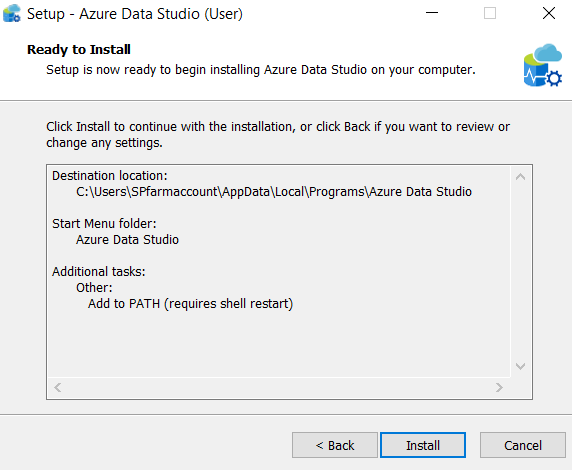Click the 'Setup - Azure Data Studio (User)' title
This screenshot has width=572, height=470.
point(135,14)
